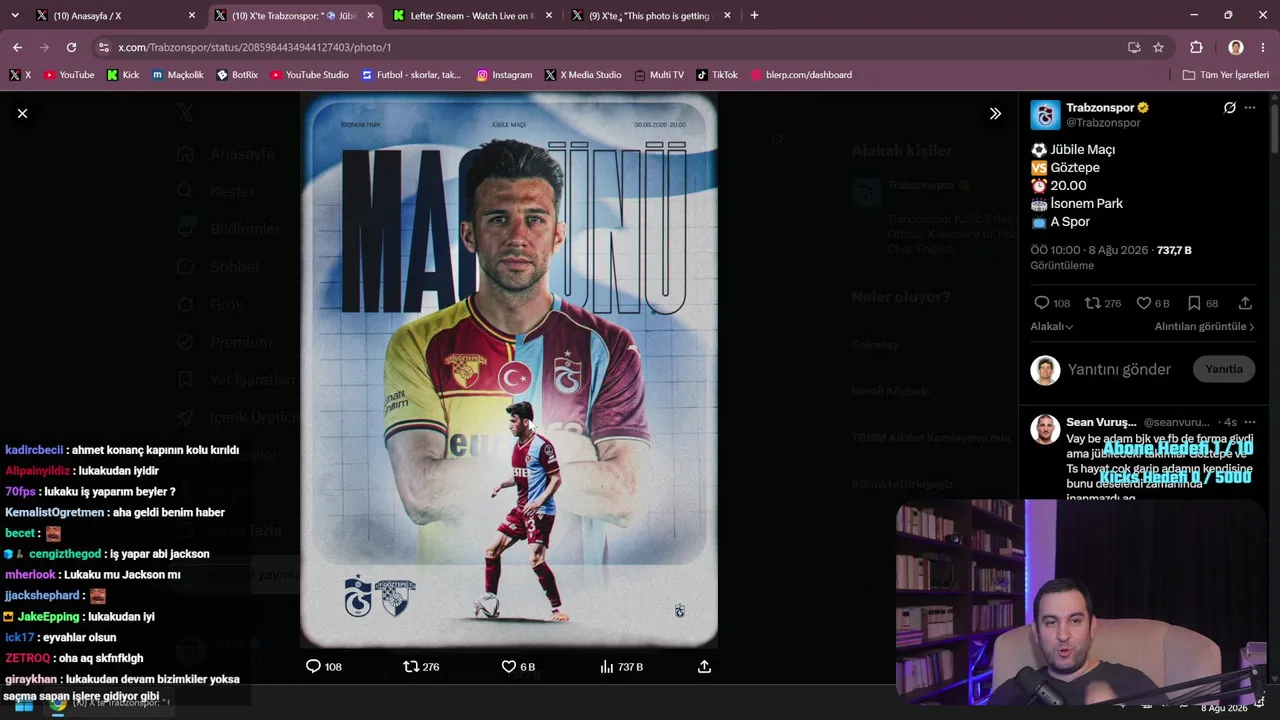Click the Yanıtını gönder reply field
1280x720 pixels.
pyautogui.click(x=1119, y=370)
